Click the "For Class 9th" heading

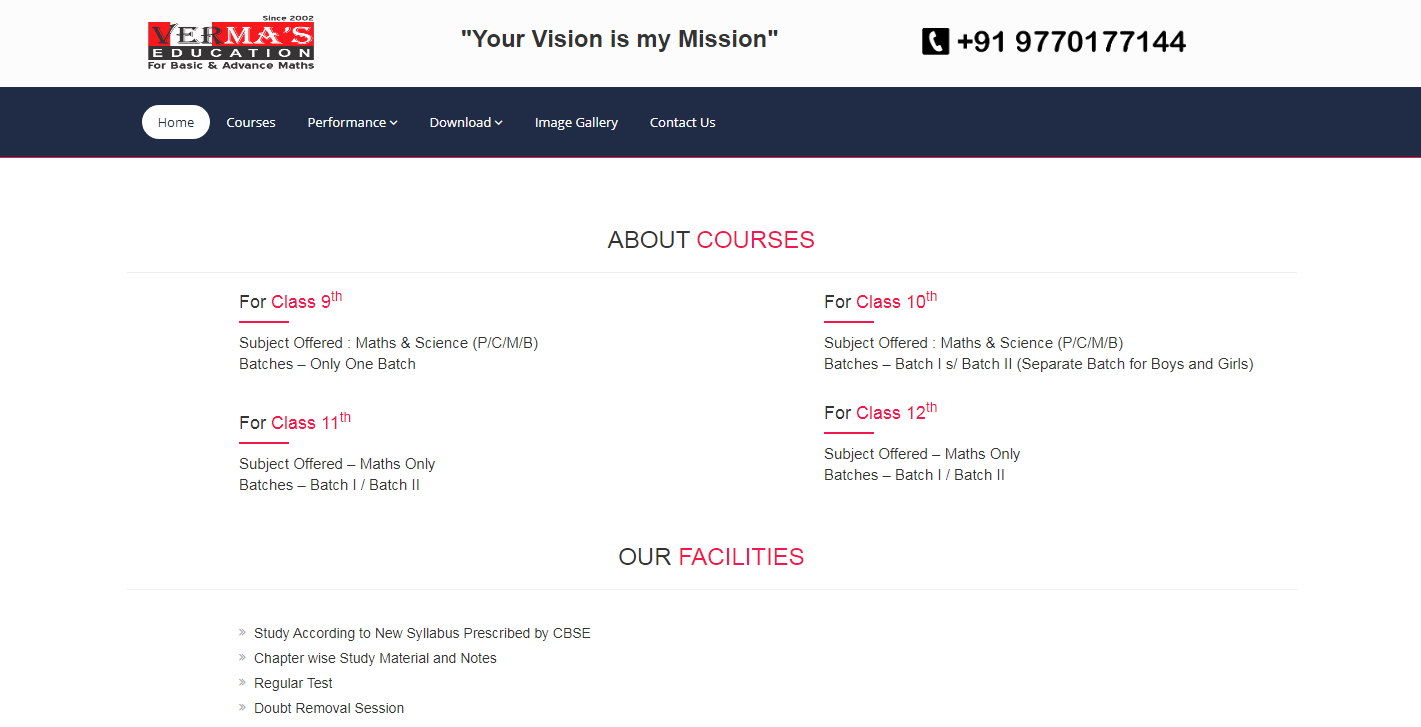coord(290,301)
